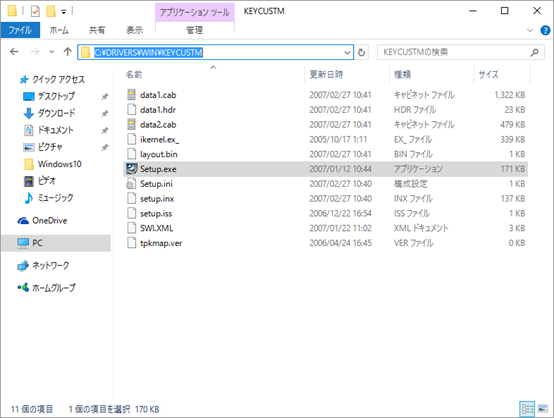Screen dimensions: 554x418
Task: Click the ikernel.ex_ file icon
Action: point(131,139)
